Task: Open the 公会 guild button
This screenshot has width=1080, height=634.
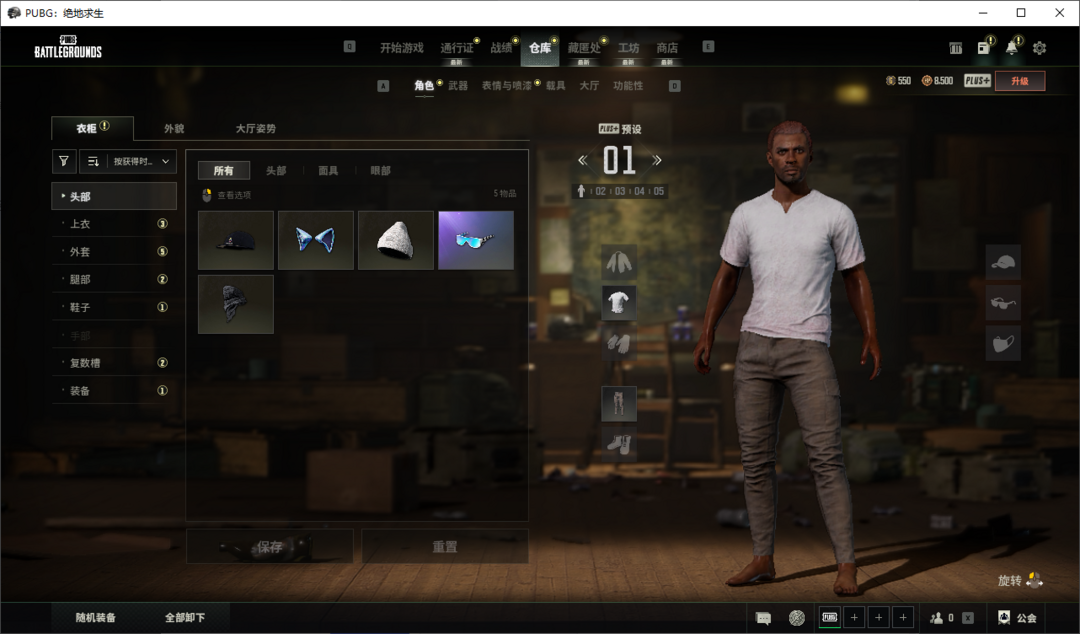Action: (x=1017, y=618)
